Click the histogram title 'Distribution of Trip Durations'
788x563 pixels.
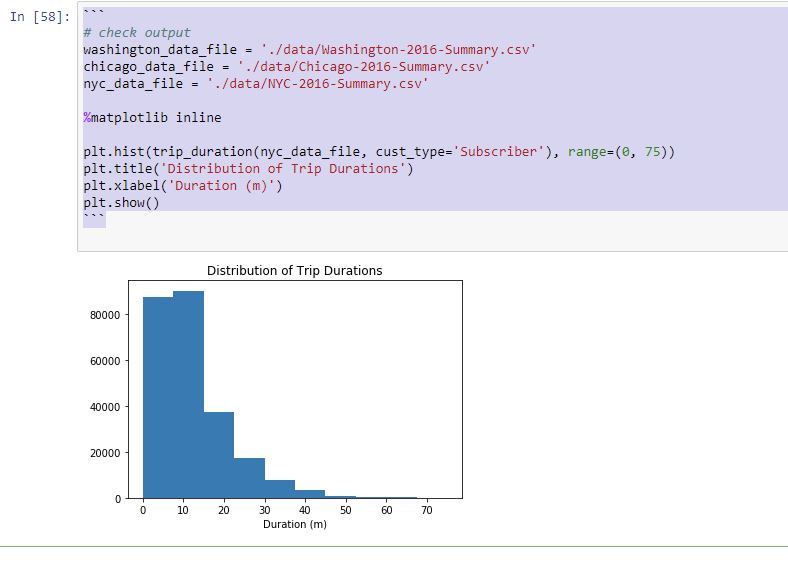[x=294, y=271]
